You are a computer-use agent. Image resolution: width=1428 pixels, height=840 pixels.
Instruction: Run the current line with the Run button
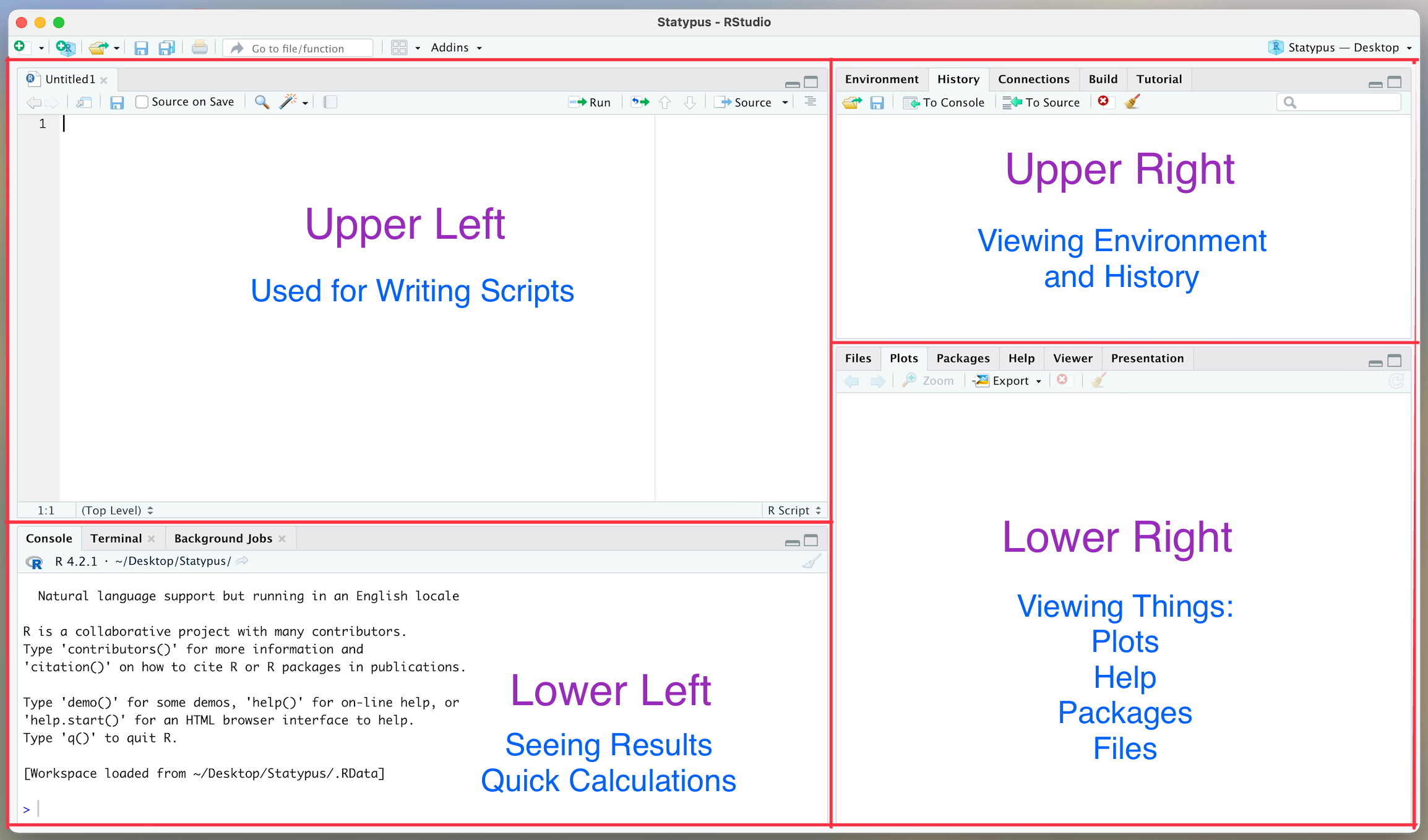590,101
